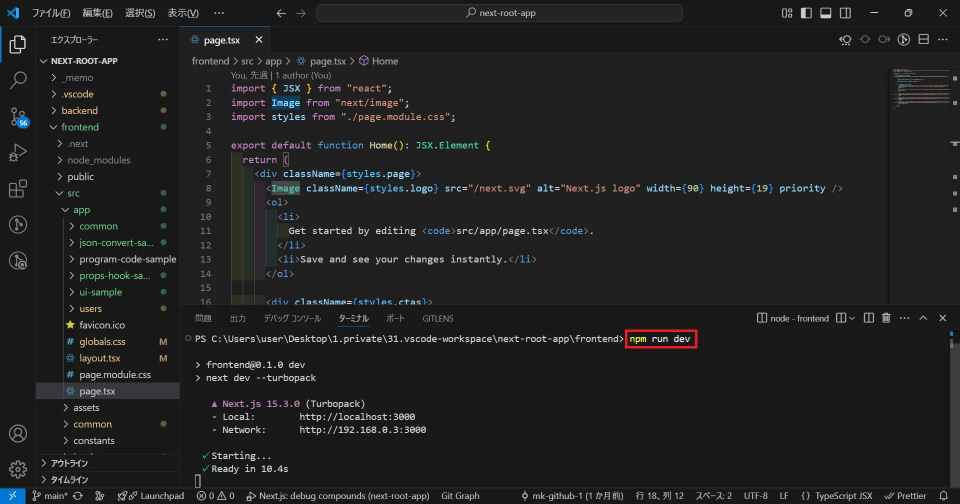Open Git Graph from status bar
The width and height of the screenshot is (960, 504).
[460, 496]
